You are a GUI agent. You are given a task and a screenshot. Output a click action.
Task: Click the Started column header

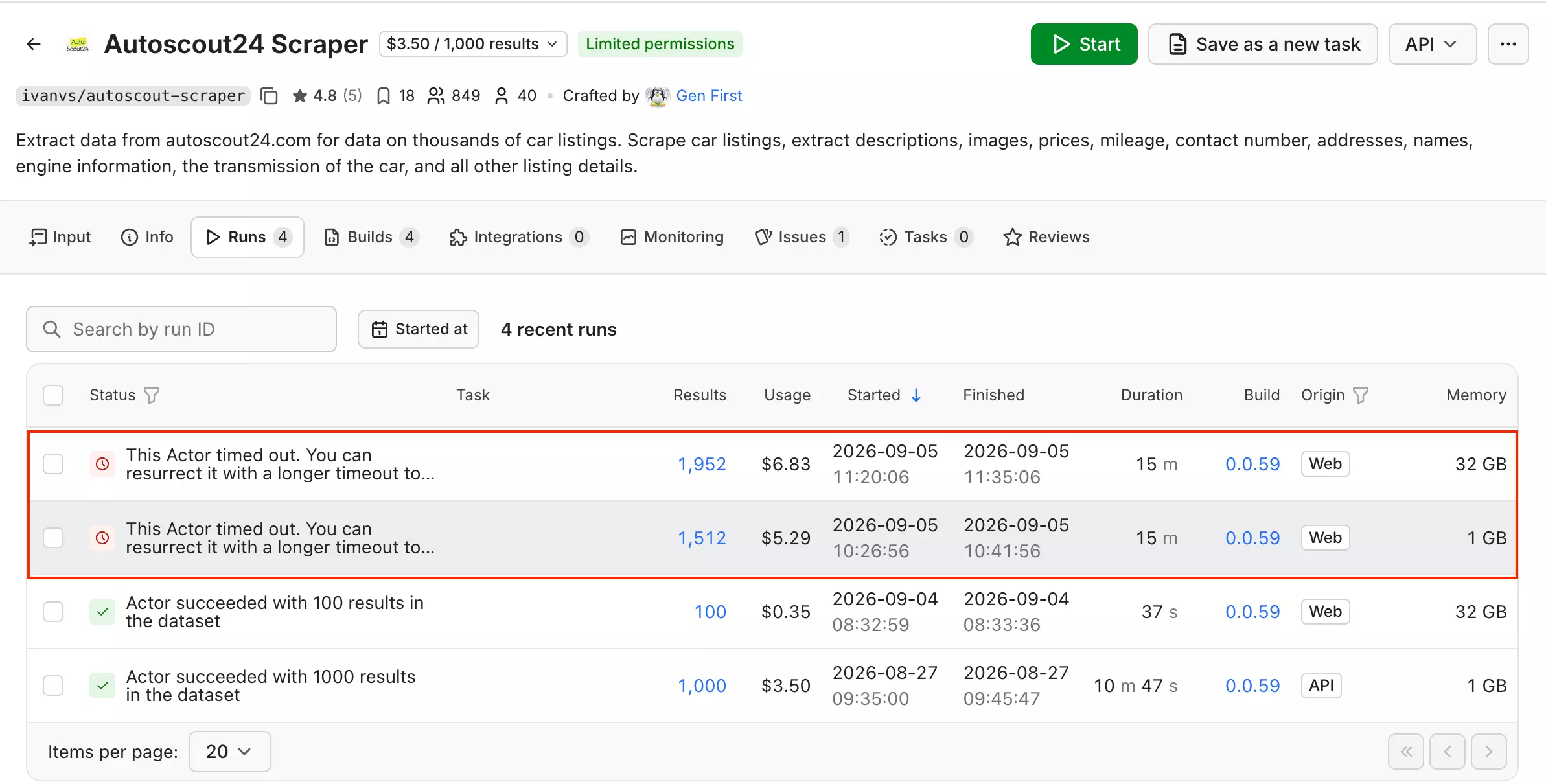874,395
